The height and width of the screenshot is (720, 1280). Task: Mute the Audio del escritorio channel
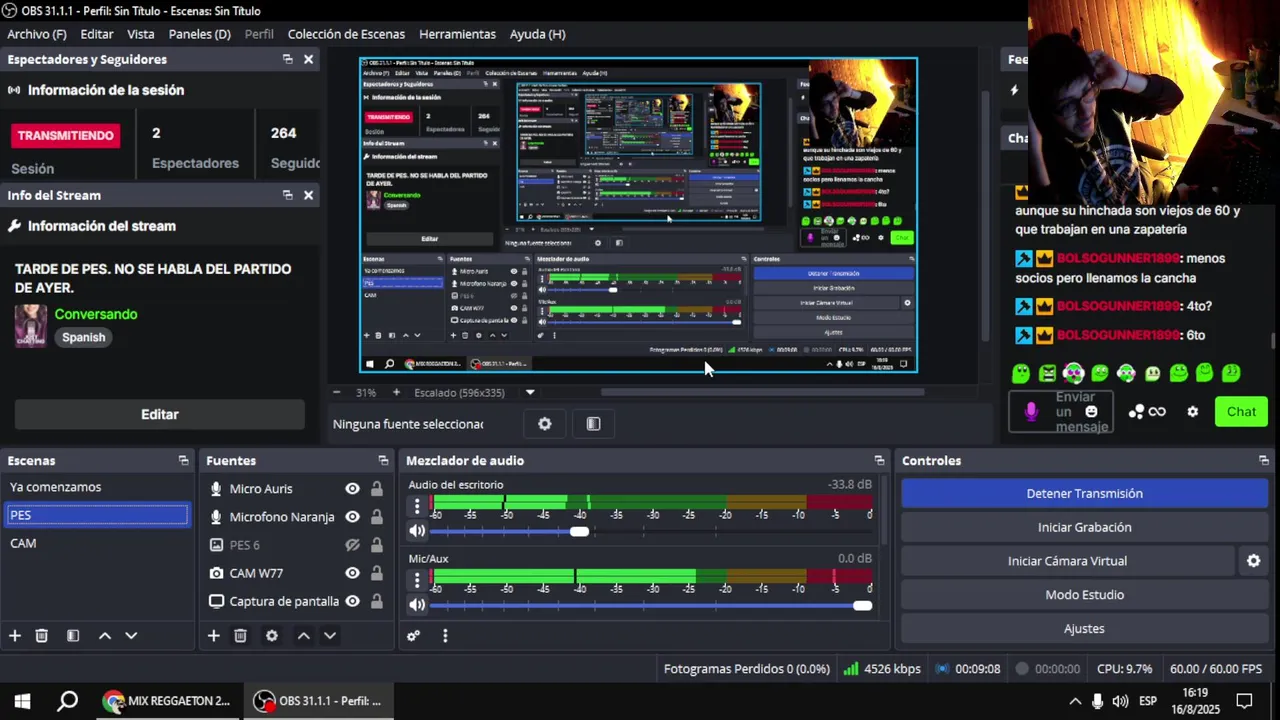(417, 531)
